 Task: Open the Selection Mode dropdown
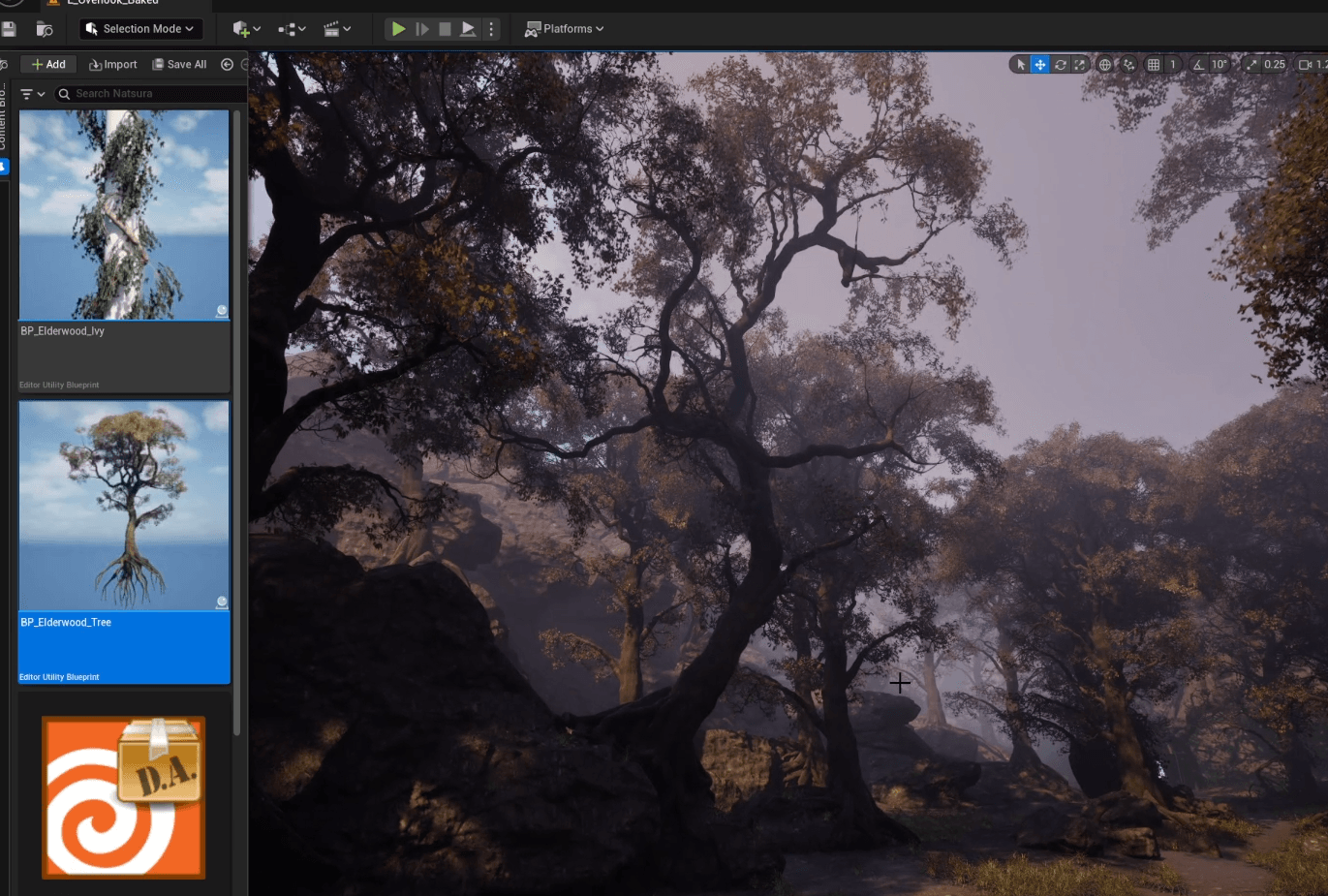(141, 29)
